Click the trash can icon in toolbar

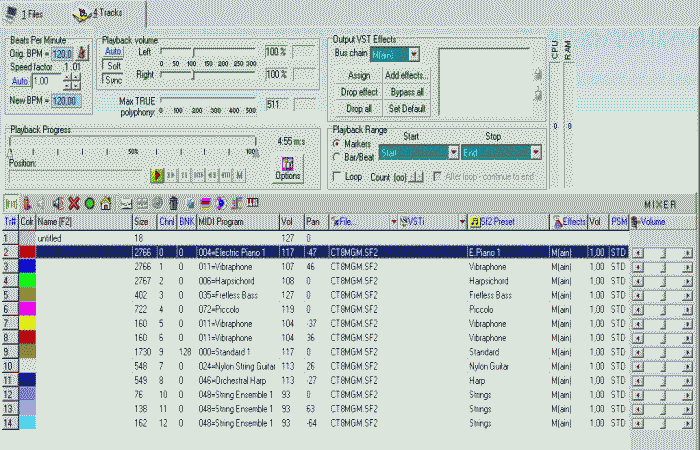tap(173, 203)
